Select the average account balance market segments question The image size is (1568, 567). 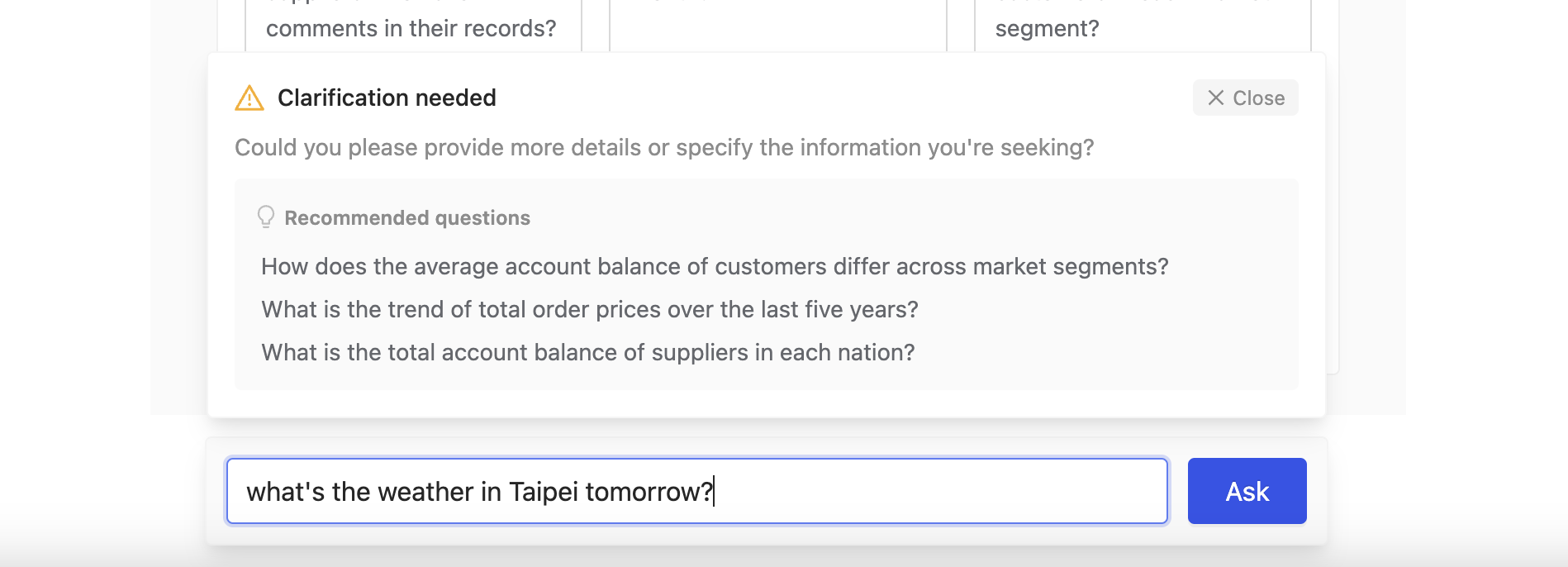[x=715, y=266]
